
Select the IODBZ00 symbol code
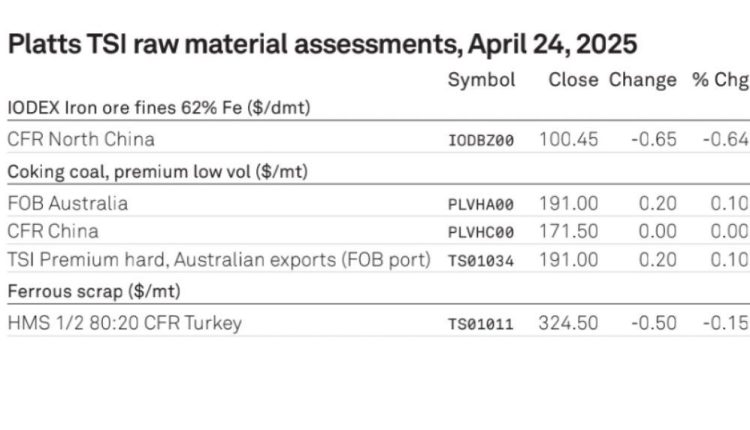pos(481,141)
